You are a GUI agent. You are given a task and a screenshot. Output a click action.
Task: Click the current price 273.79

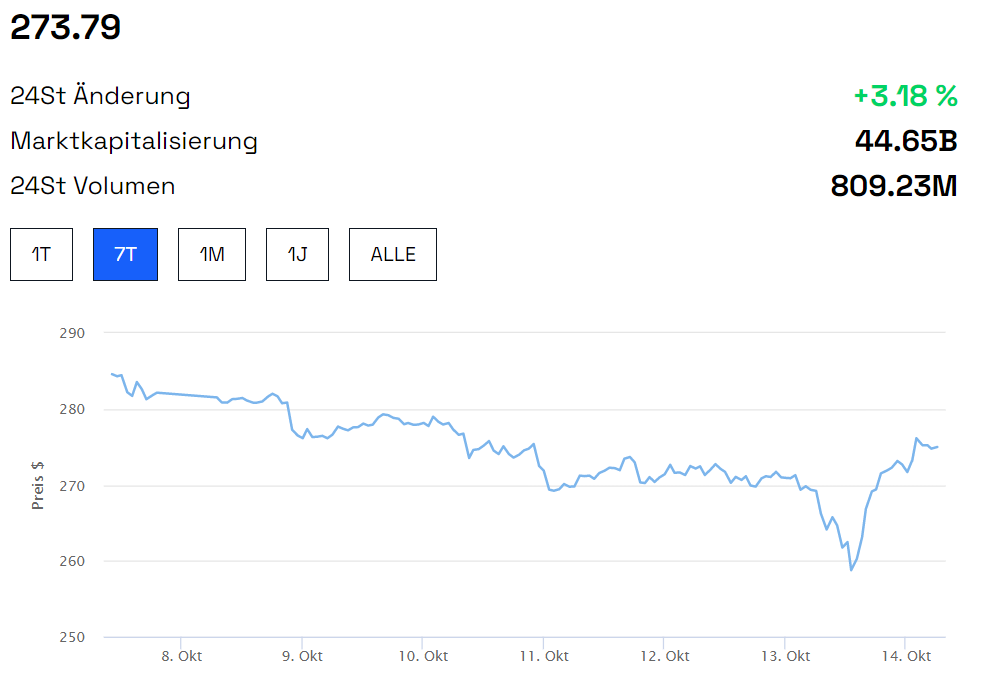(x=66, y=27)
